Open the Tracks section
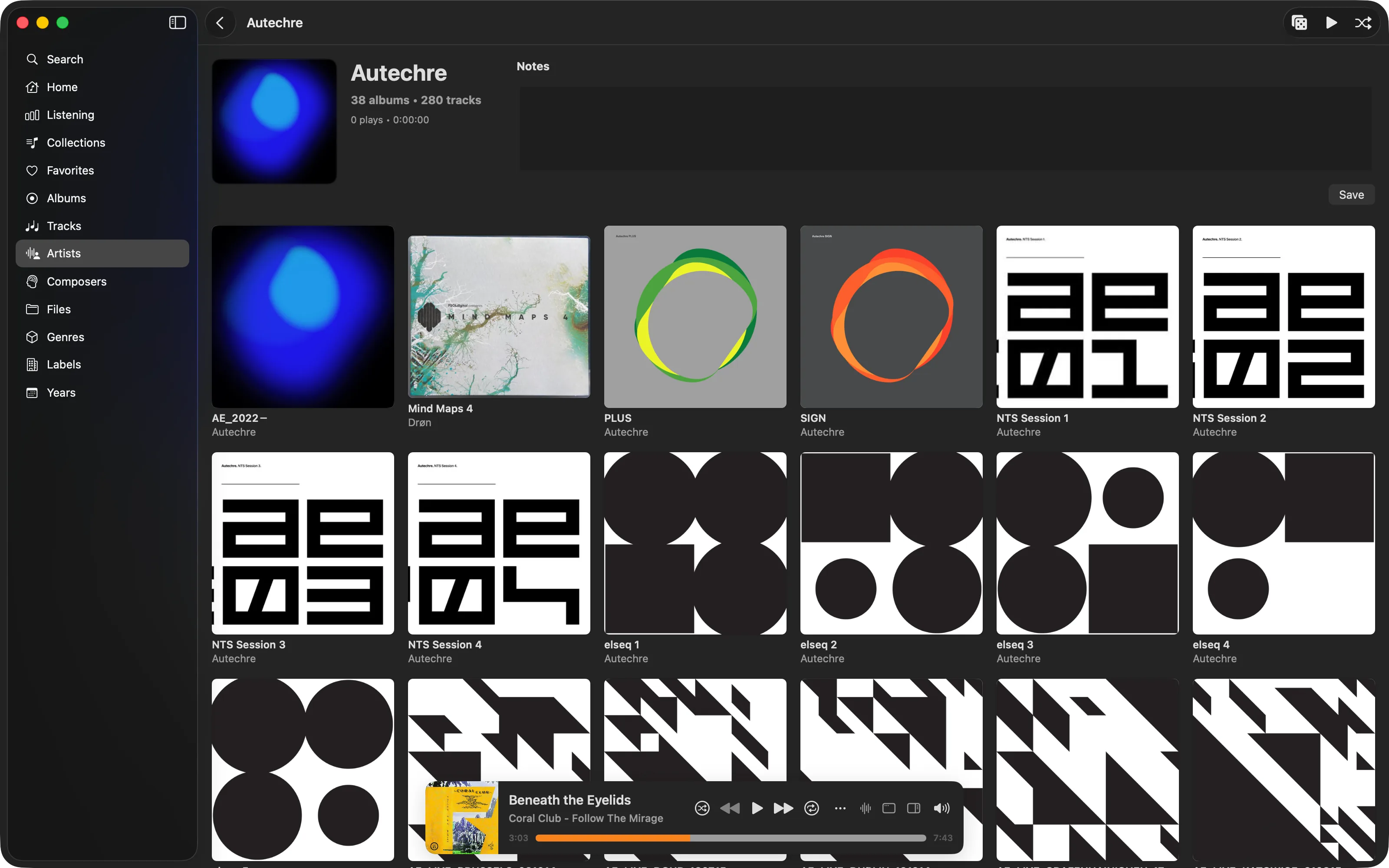 [102, 226]
